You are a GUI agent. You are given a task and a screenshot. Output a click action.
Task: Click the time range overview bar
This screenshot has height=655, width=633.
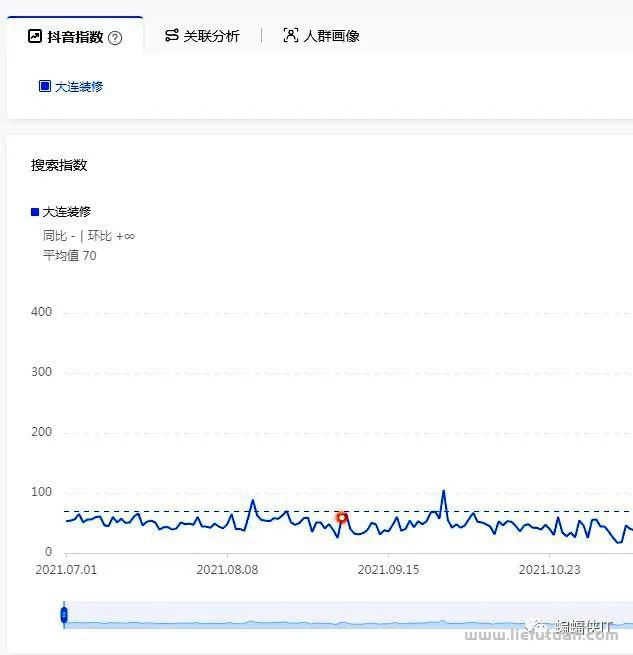pos(348,615)
